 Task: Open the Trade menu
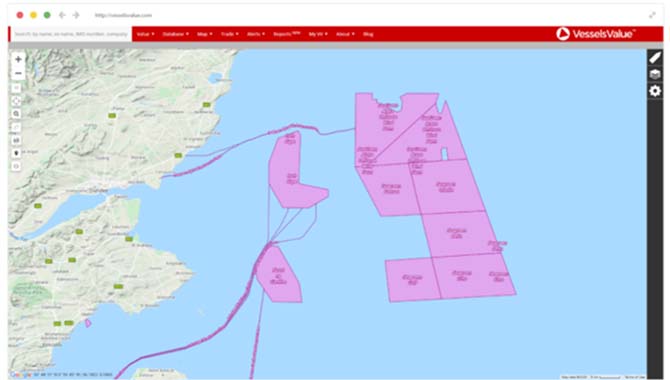[230, 34]
